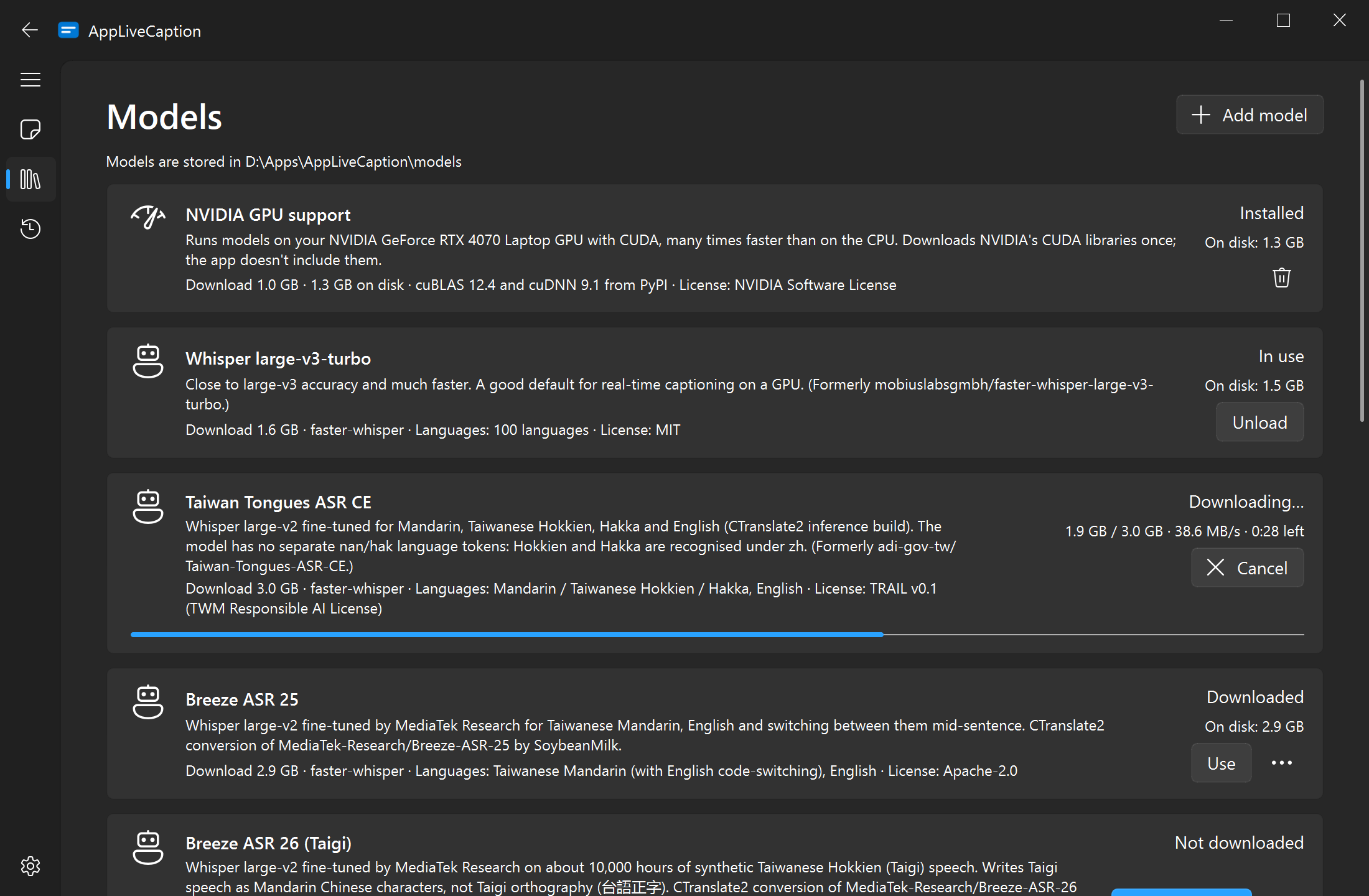
Task: Click the 'In use' status label
Action: (1281, 356)
